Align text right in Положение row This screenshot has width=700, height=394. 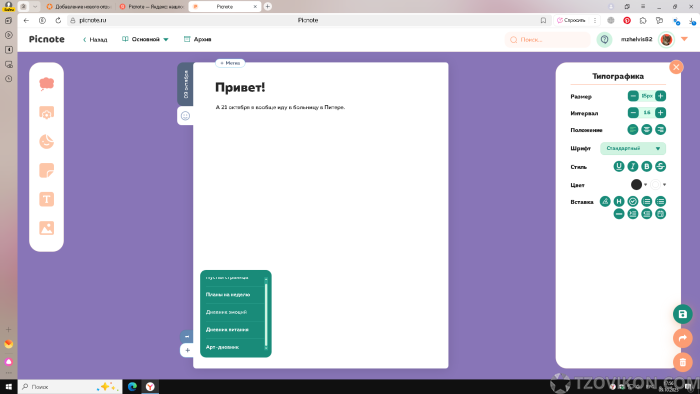pyautogui.click(x=661, y=130)
